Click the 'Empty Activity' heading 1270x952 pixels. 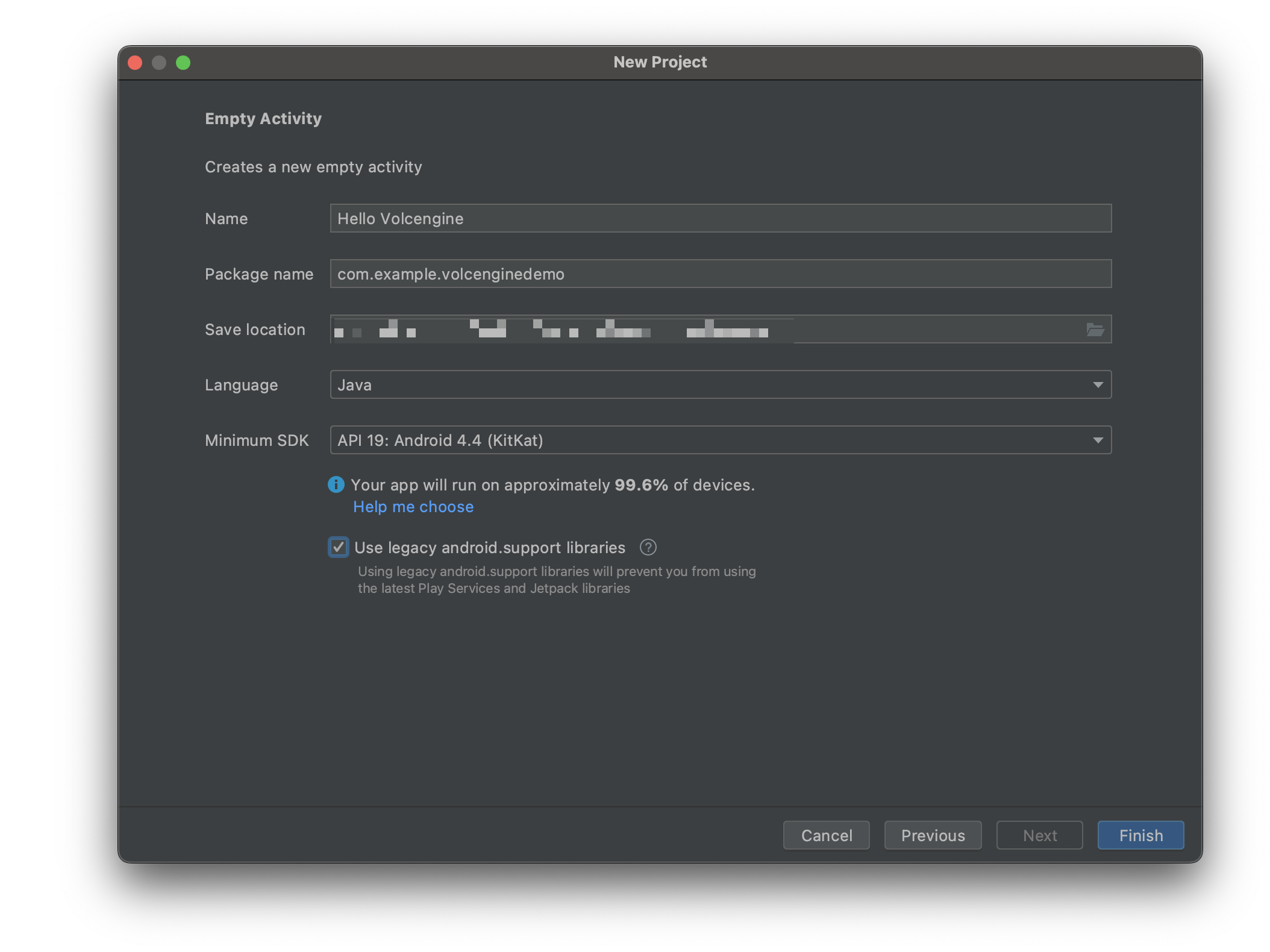pos(263,119)
